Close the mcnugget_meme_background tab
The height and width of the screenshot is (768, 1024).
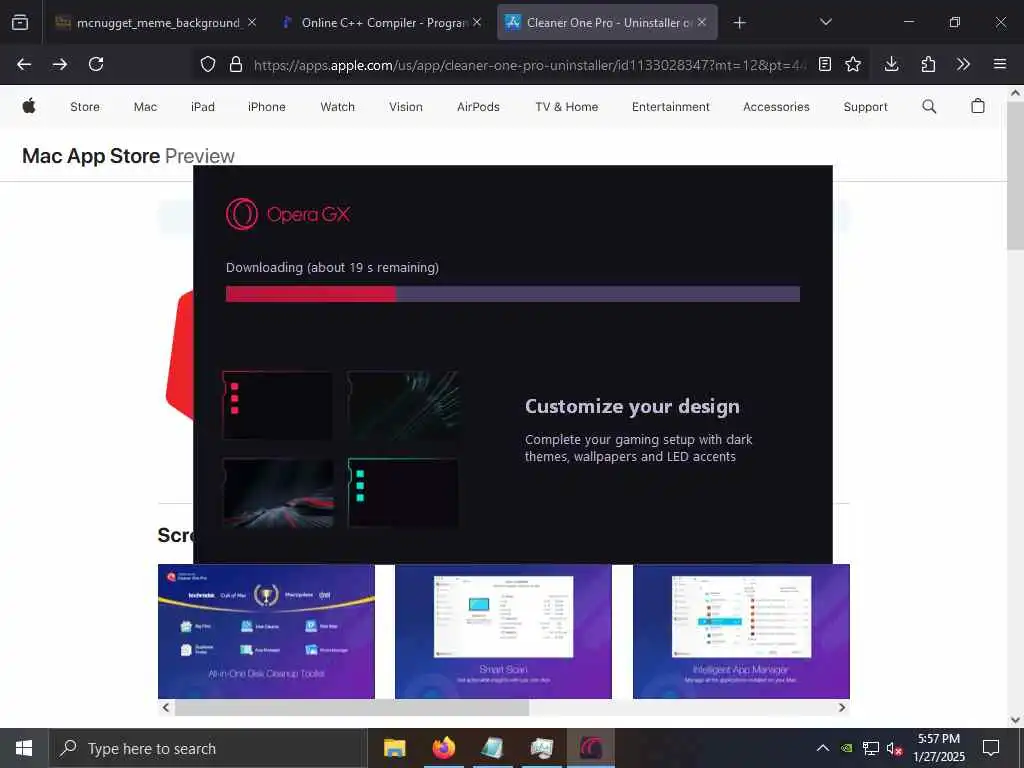(x=251, y=22)
